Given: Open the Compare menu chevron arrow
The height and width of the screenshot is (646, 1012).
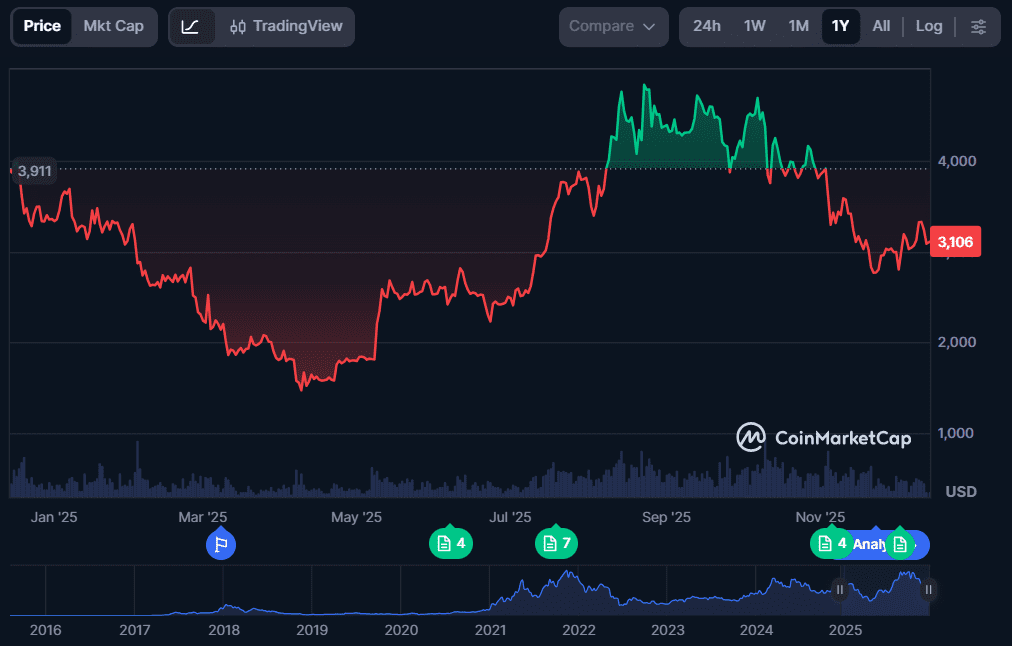Looking at the screenshot, I should (x=649, y=26).
